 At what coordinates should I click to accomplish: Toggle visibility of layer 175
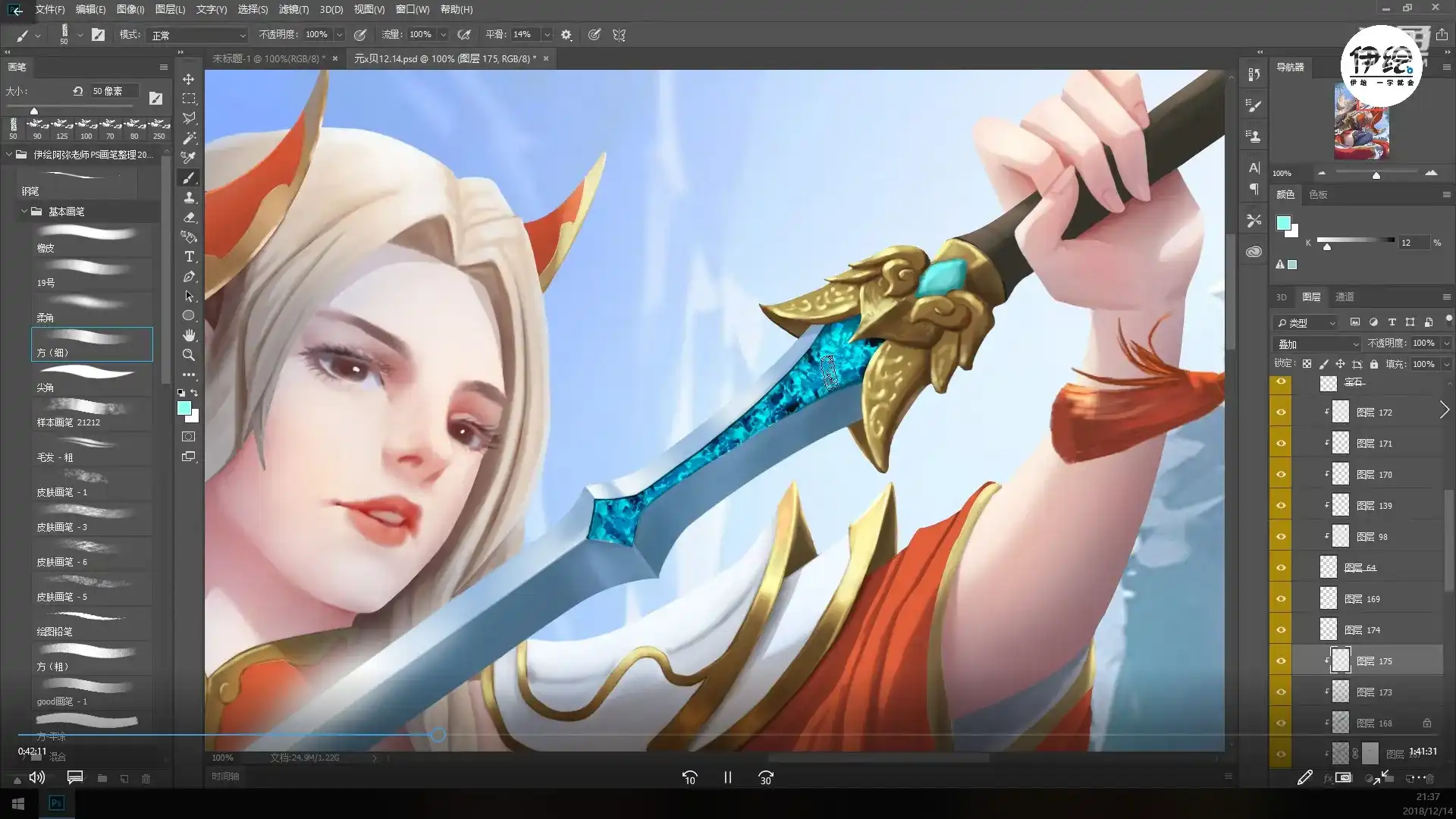tap(1281, 661)
